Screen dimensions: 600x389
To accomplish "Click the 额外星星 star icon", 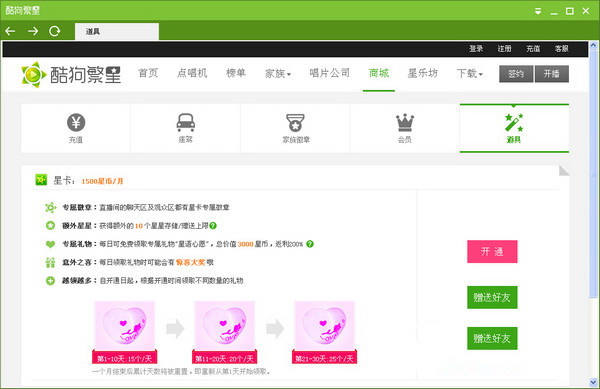I will [51, 226].
